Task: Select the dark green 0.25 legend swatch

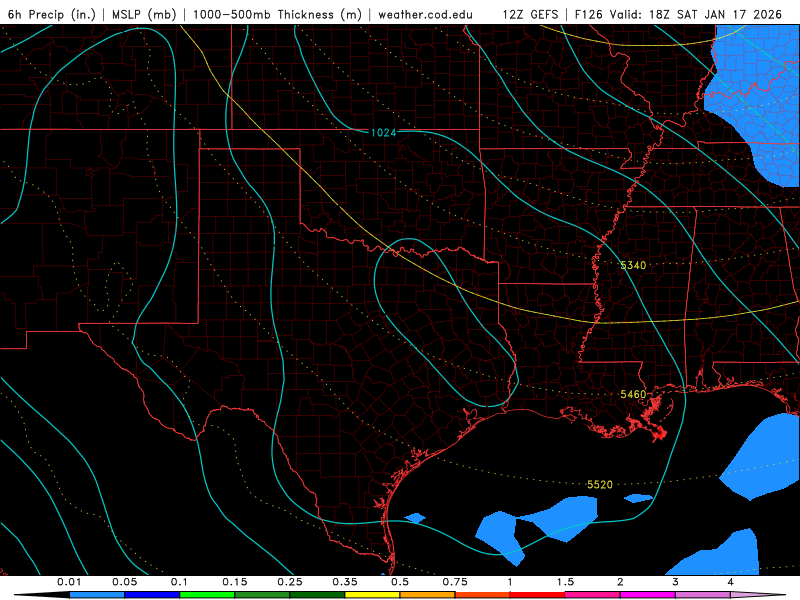Action: coord(317,595)
